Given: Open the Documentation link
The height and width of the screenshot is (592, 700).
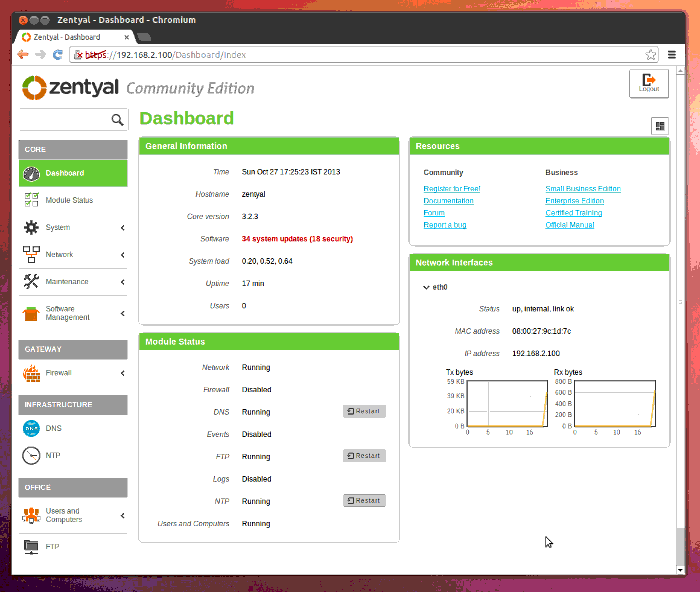Looking at the screenshot, I should point(448,201).
